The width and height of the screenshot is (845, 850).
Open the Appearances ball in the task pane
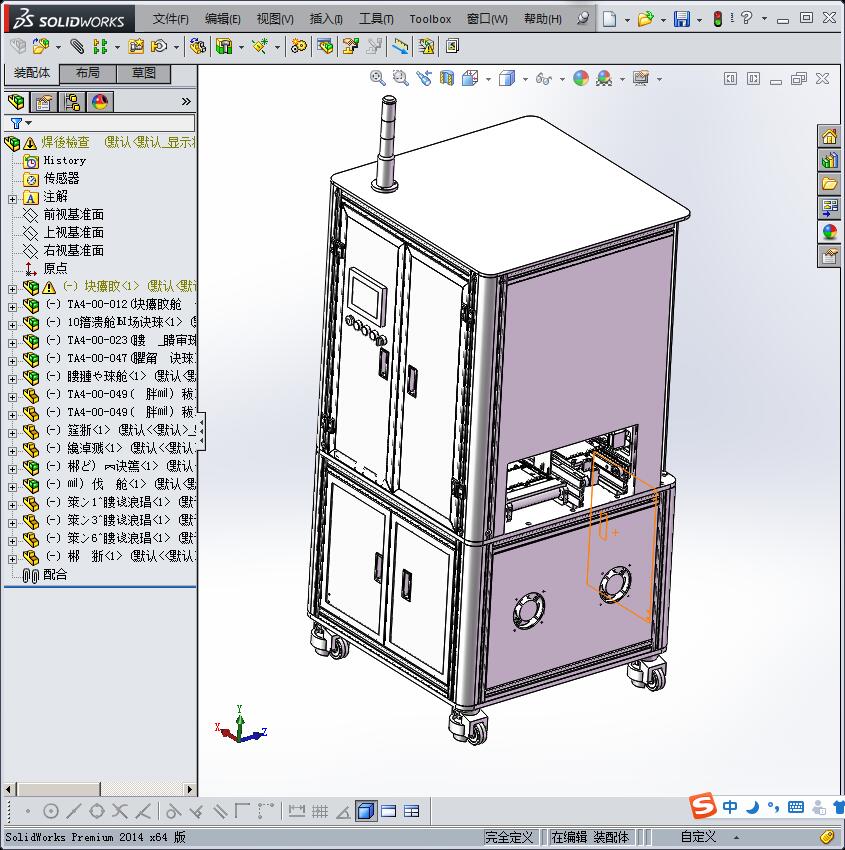click(x=829, y=232)
